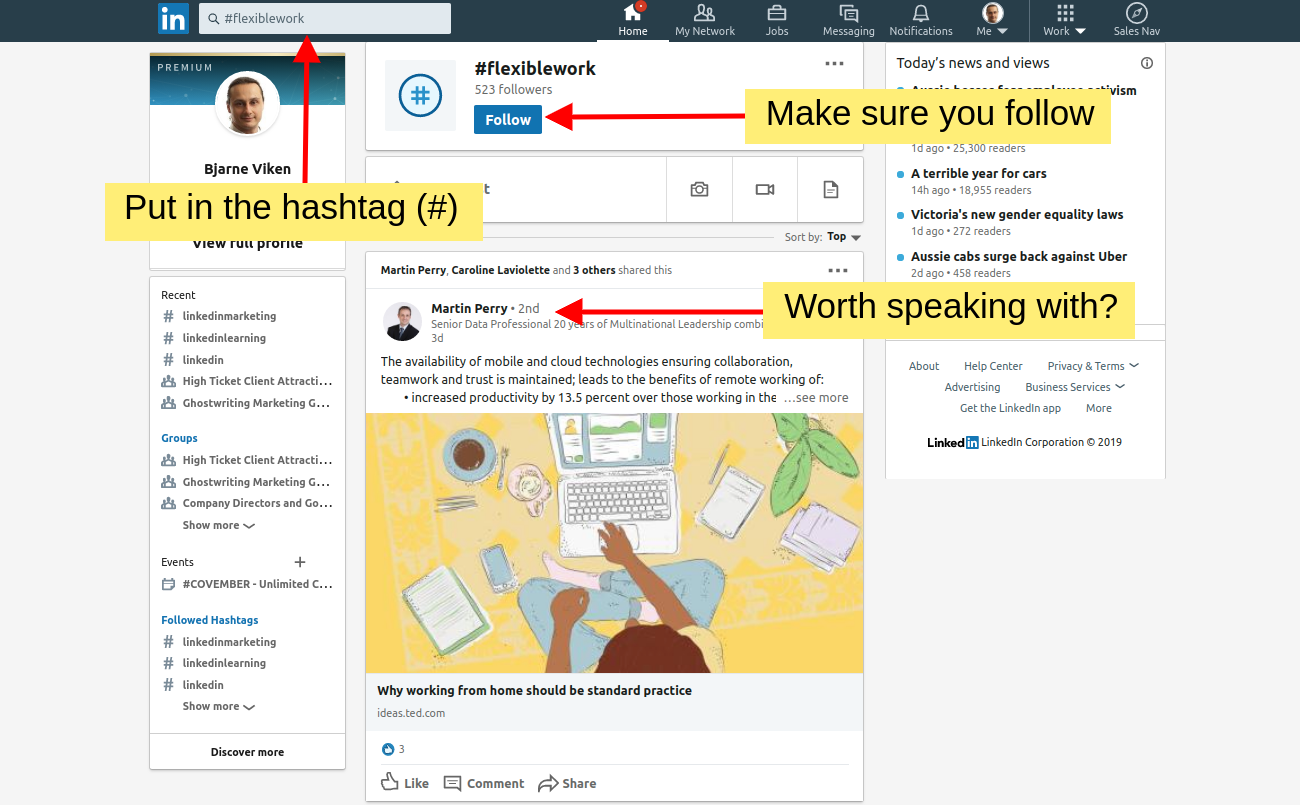Open the More footer link

(1099, 408)
